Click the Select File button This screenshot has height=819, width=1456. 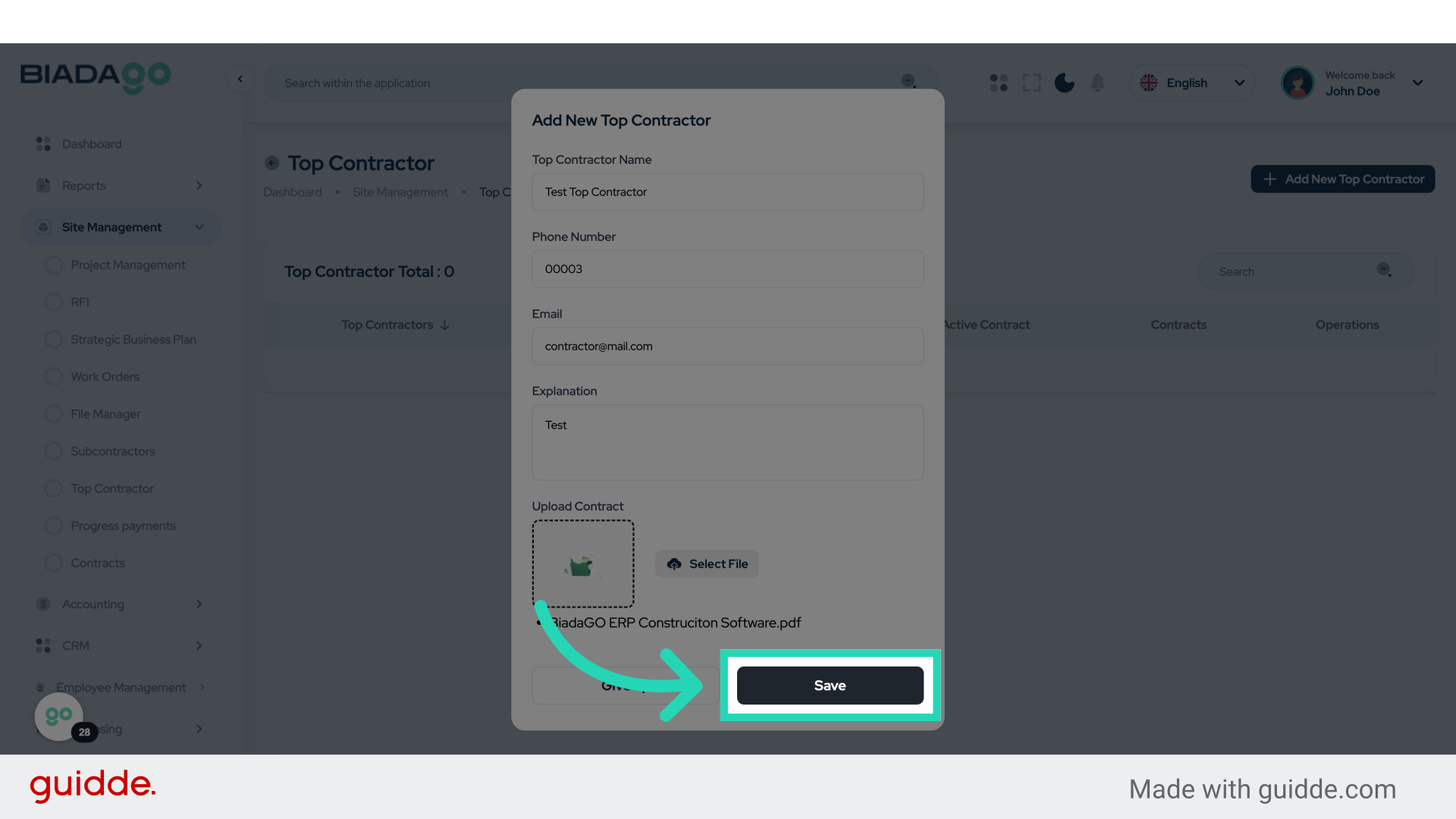click(x=707, y=564)
